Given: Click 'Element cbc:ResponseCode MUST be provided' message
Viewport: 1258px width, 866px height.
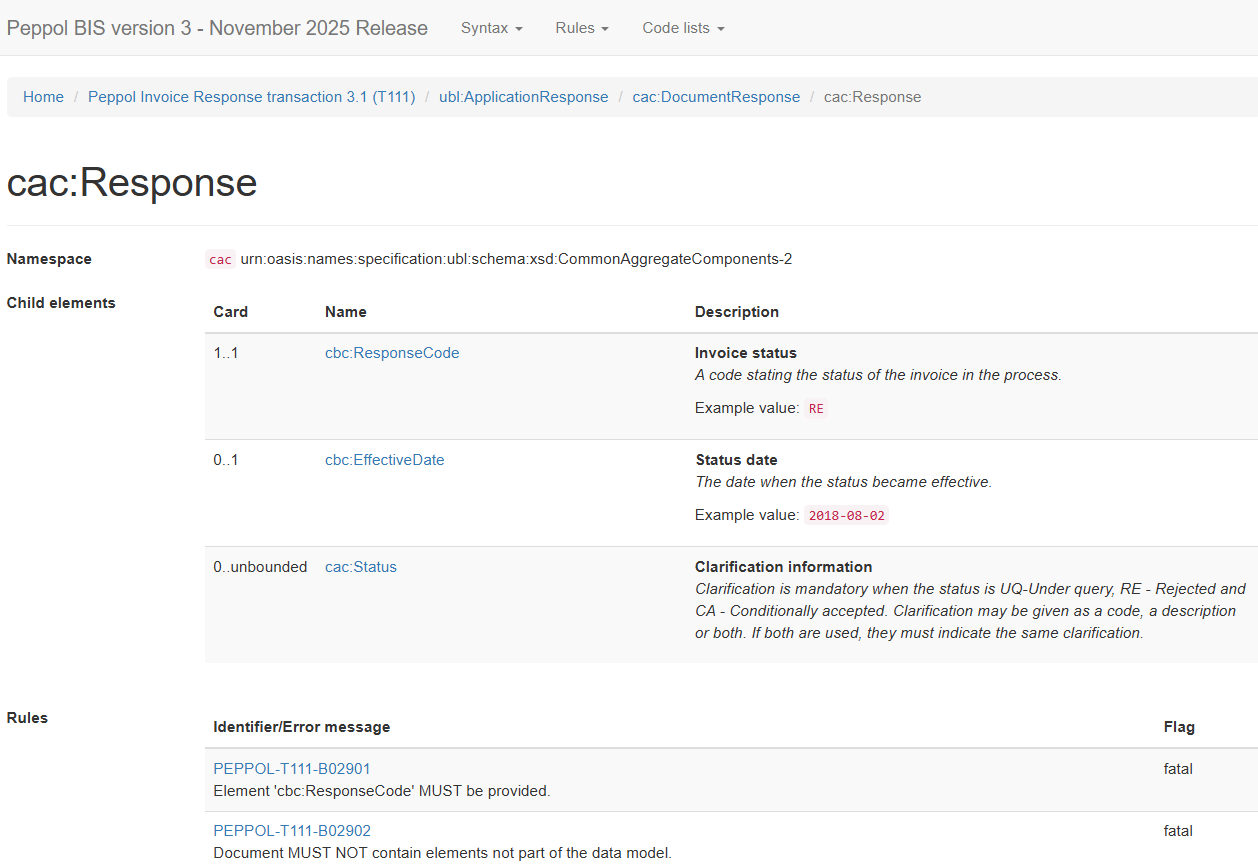Looking at the screenshot, I should (x=382, y=791).
